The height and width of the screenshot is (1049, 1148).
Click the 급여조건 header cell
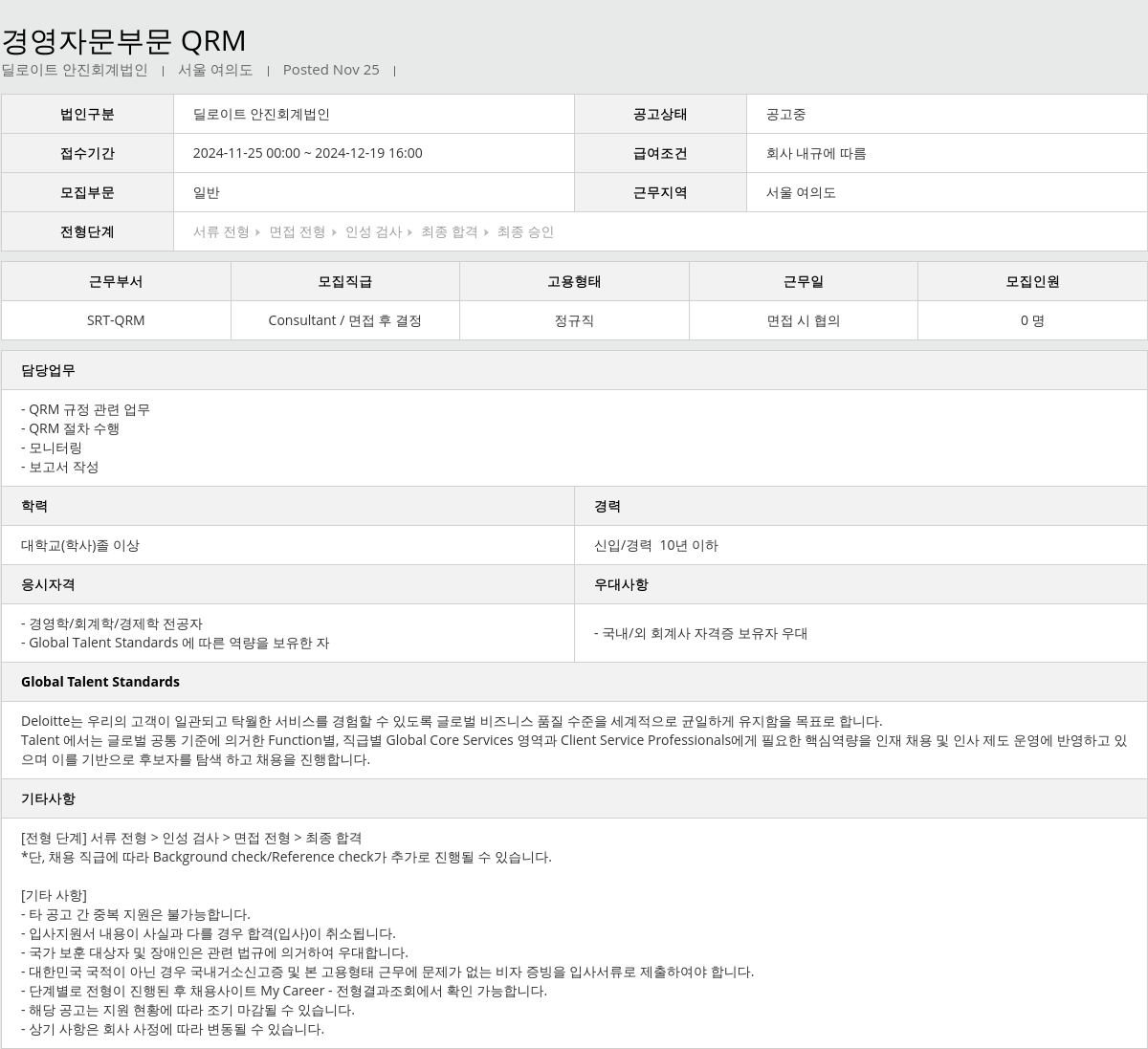660,153
